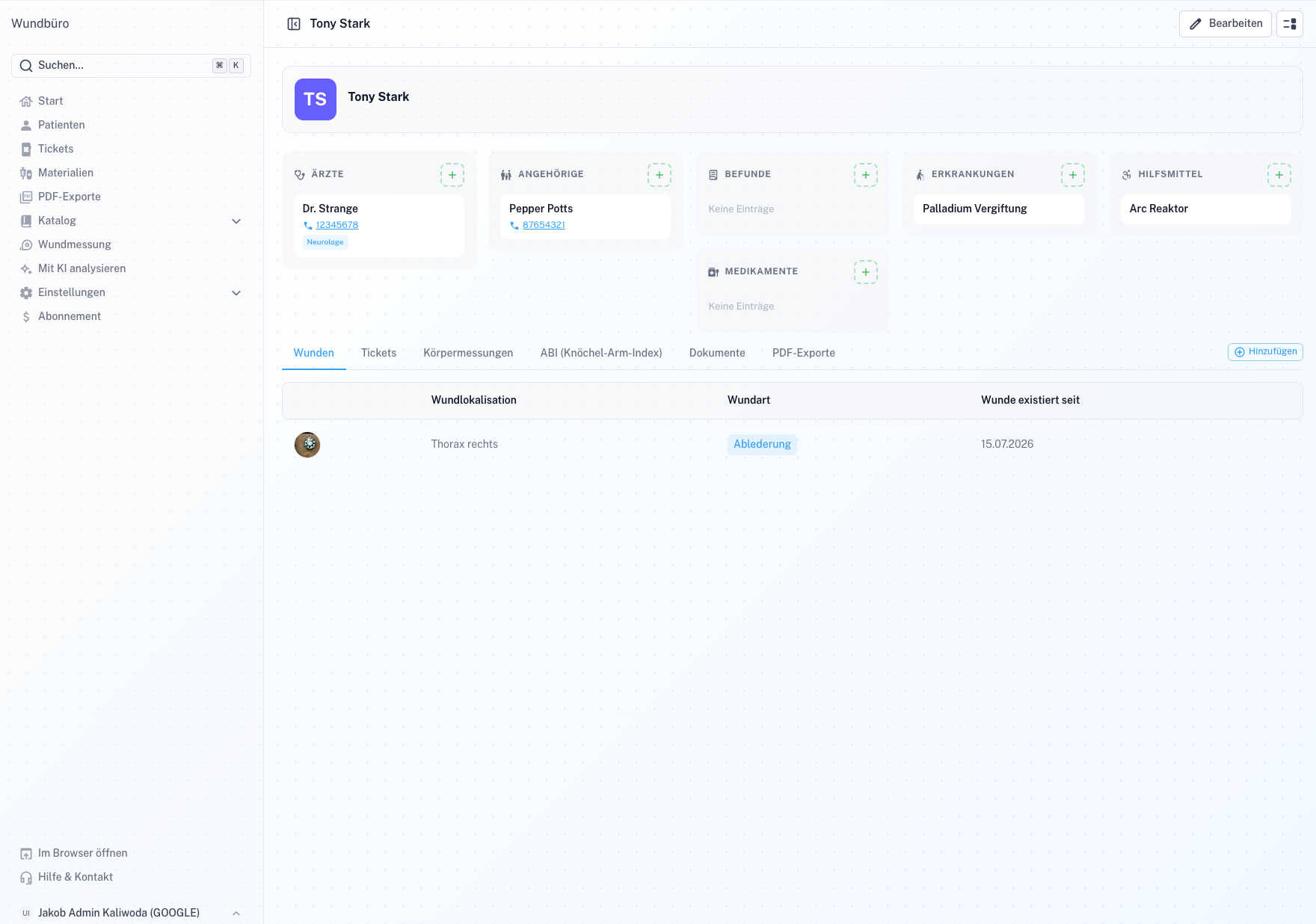
Task: Click the Katalog book icon
Action: pos(26,221)
